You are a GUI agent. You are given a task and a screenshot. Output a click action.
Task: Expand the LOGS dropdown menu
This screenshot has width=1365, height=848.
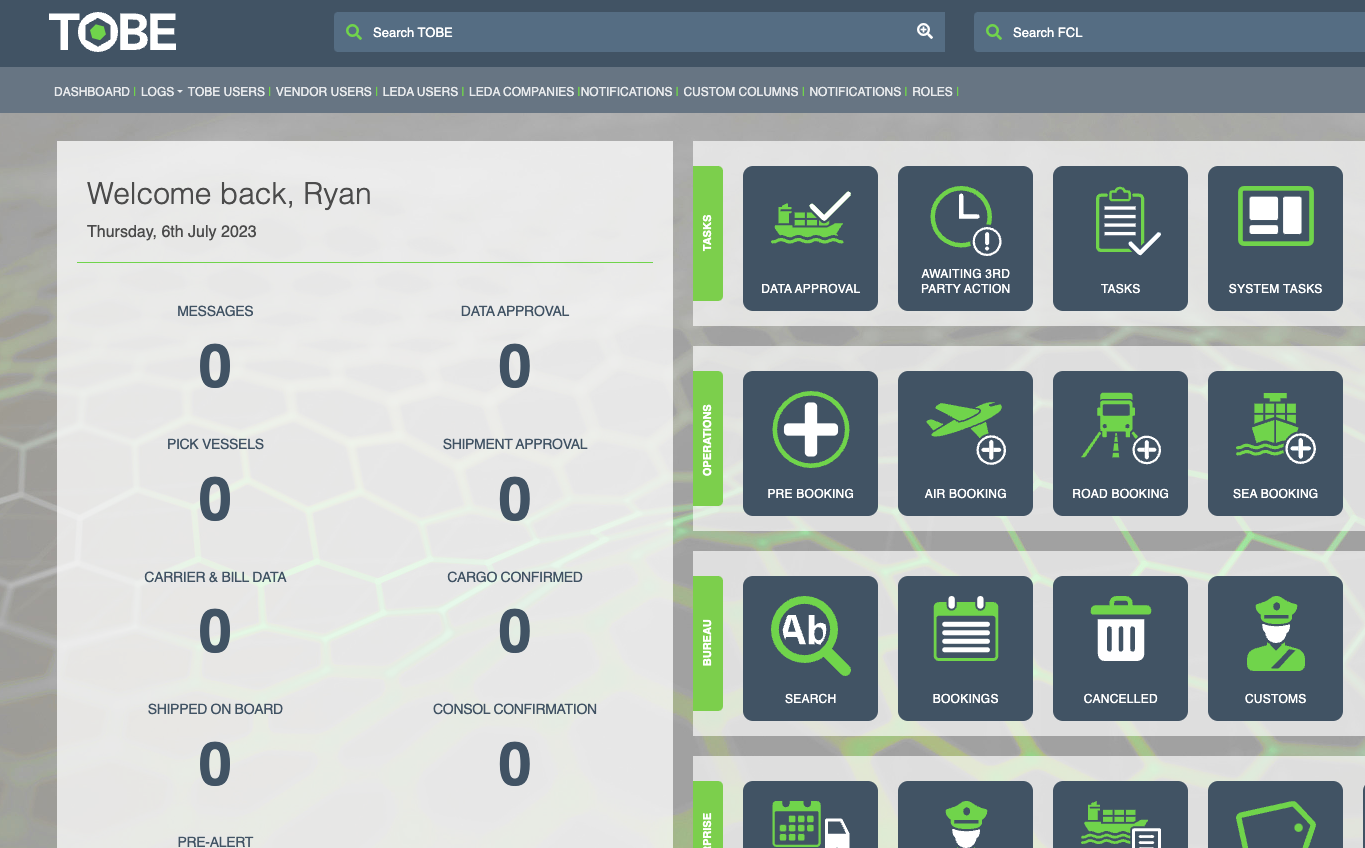pyautogui.click(x=160, y=92)
